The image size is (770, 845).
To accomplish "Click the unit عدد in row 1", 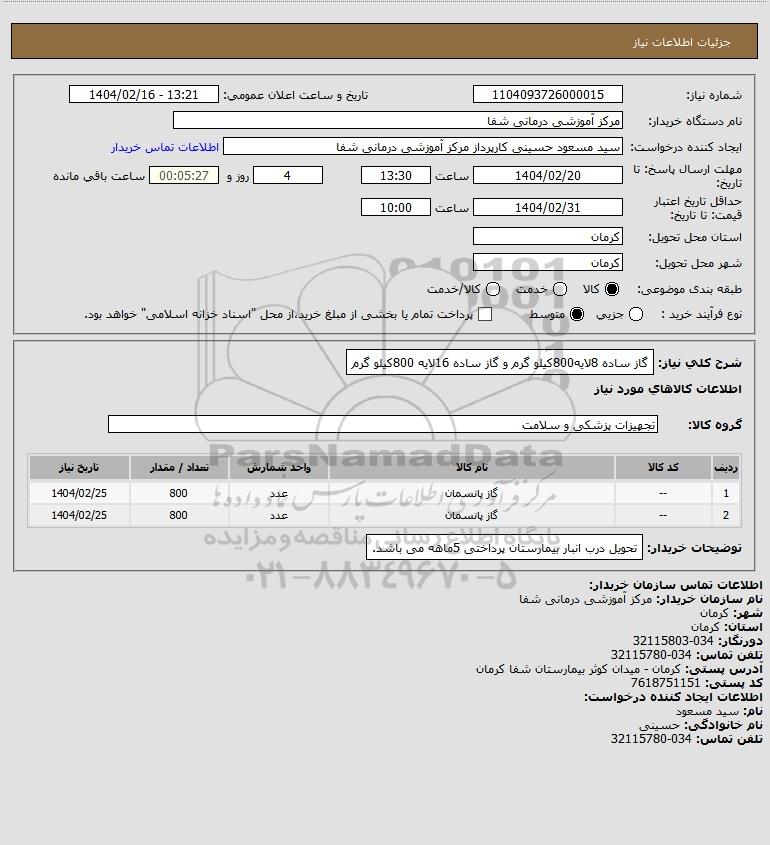I will pos(279,494).
